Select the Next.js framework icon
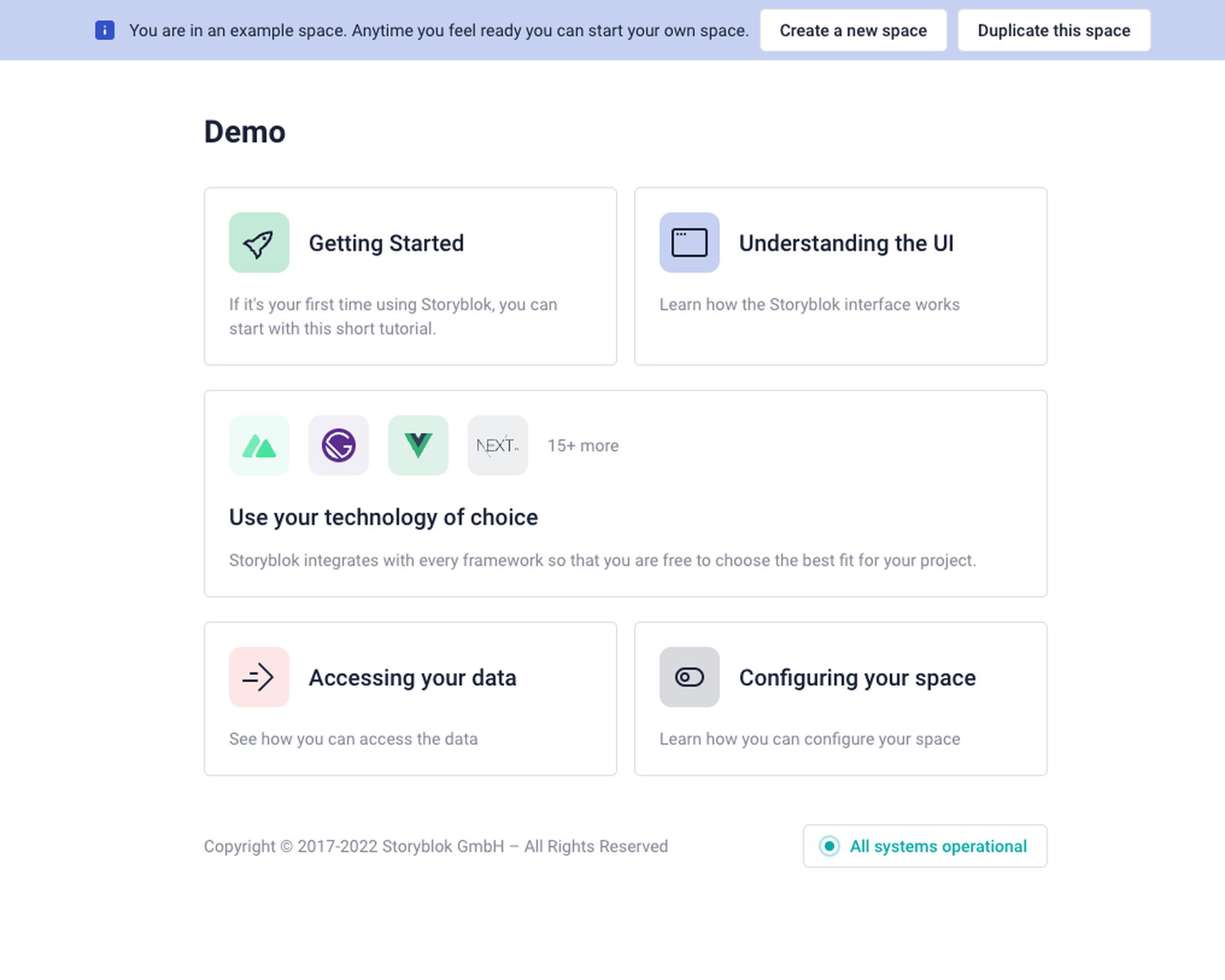 click(498, 446)
